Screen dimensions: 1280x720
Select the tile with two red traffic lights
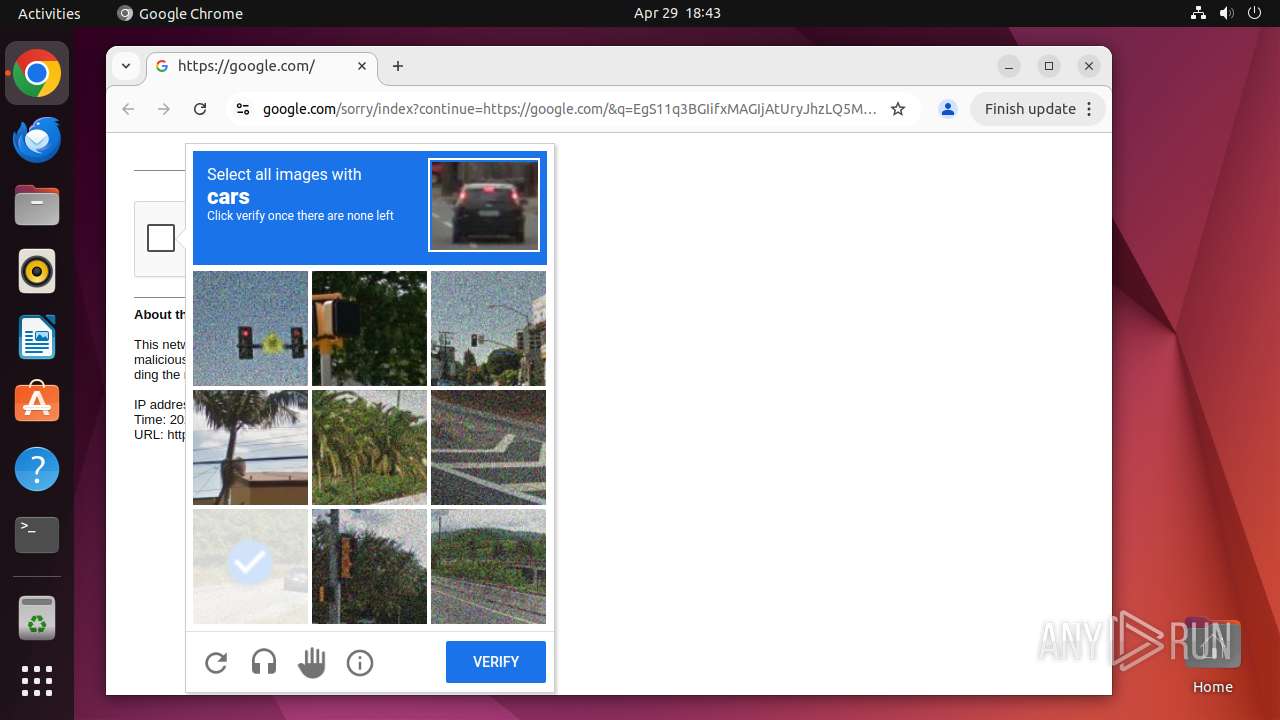250,328
